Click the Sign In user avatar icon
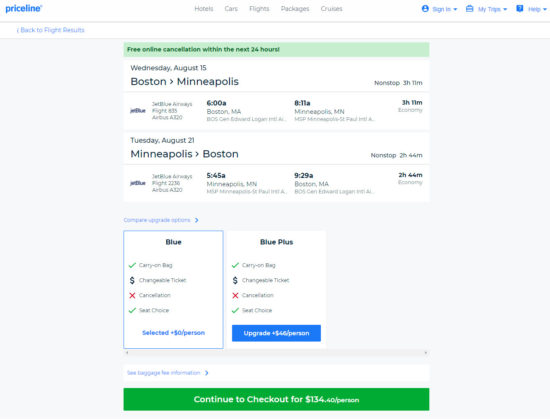This screenshot has height=419, width=550. (425, 9)
